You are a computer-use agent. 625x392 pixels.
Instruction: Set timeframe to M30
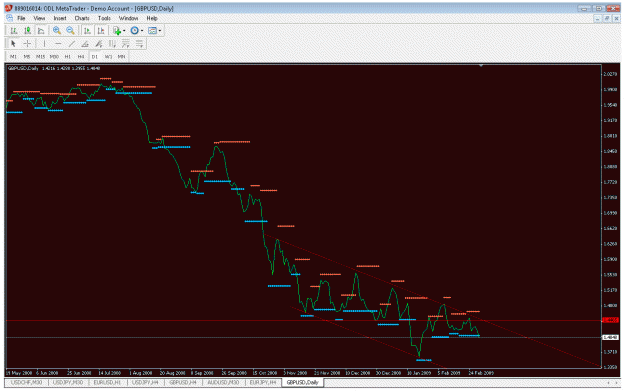[54, 57]
